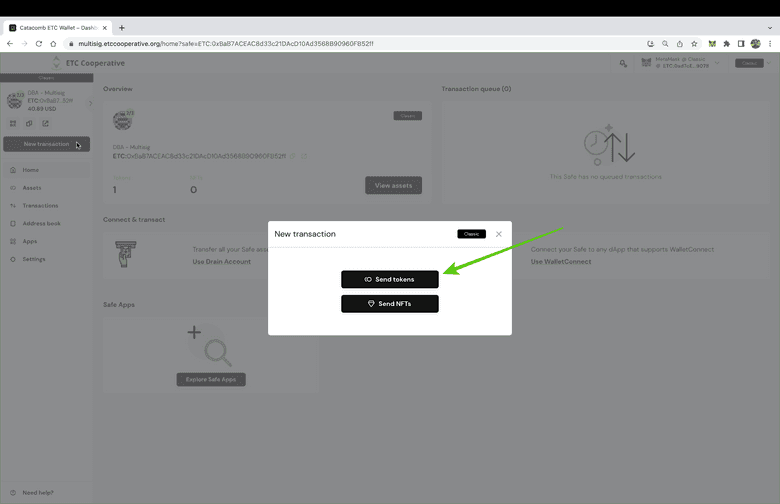The image size is (780, 504).
Task: Close the New transaction dialog
Action: click(x=499, y=234)
